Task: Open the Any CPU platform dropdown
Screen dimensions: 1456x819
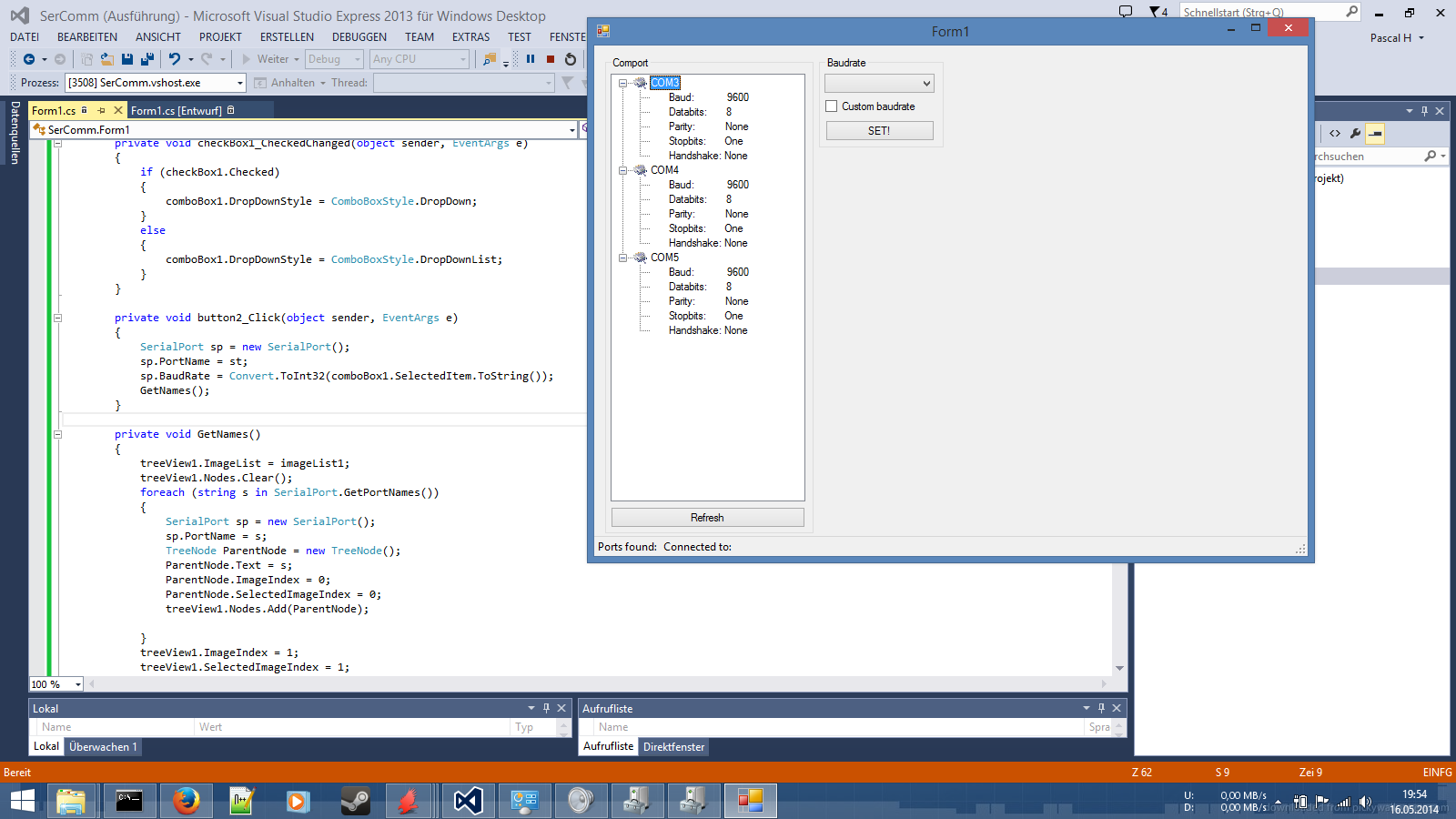Action: point(420,59)
